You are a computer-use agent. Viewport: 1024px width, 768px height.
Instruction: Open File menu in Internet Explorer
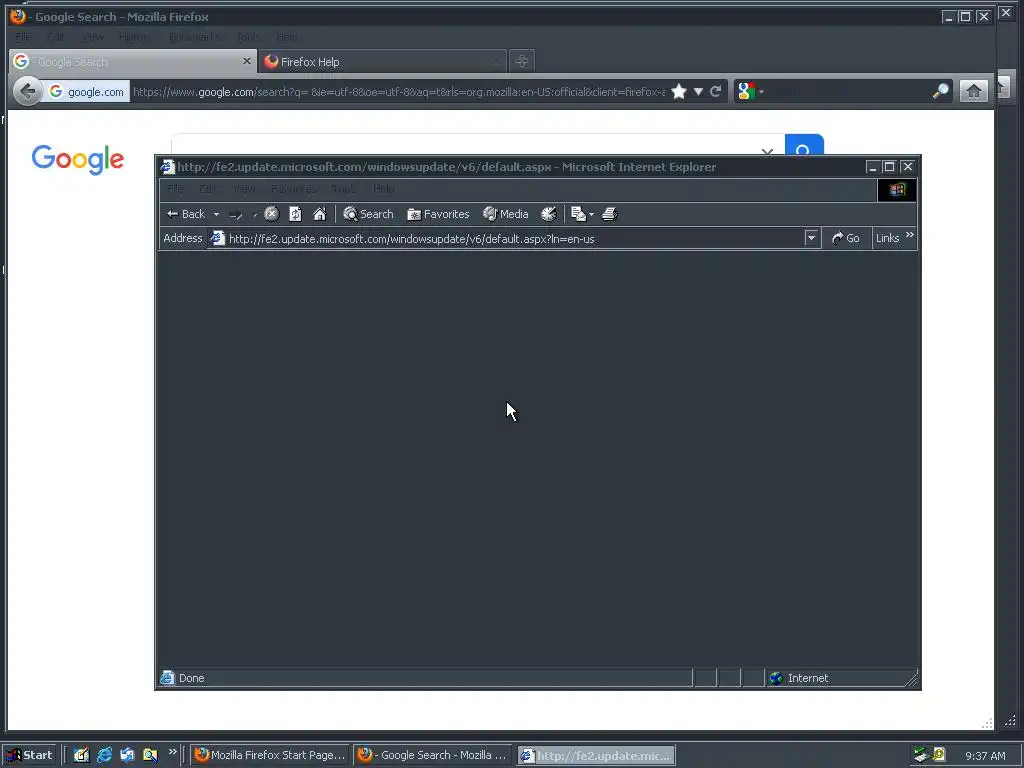coord(175,189)
